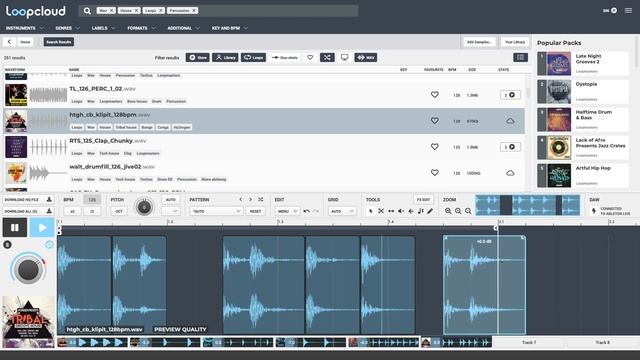Expand the Additional dropdown
The width and height of the screenshot is (640, 360).
(183, 28)
